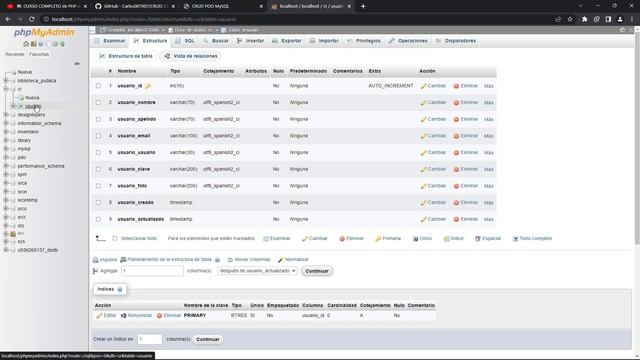Click red Eliminar icon for usuario_actualizado
The height and width of the screenshot is (360, 640).
tap(456, 219)
